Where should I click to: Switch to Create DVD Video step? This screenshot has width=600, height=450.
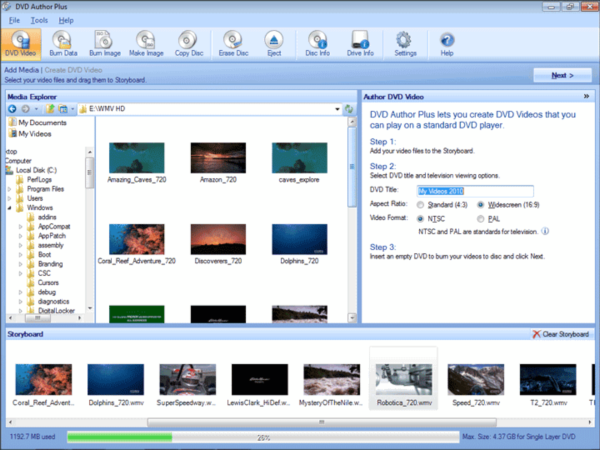pos(73,70)
